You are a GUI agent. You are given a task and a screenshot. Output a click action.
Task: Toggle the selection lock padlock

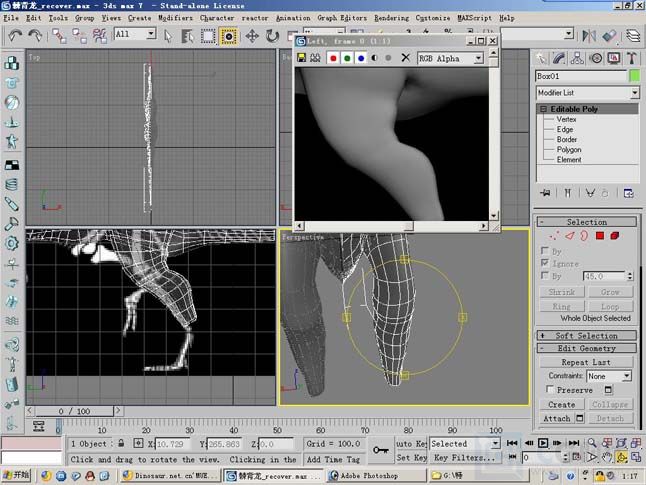[121, 443]
